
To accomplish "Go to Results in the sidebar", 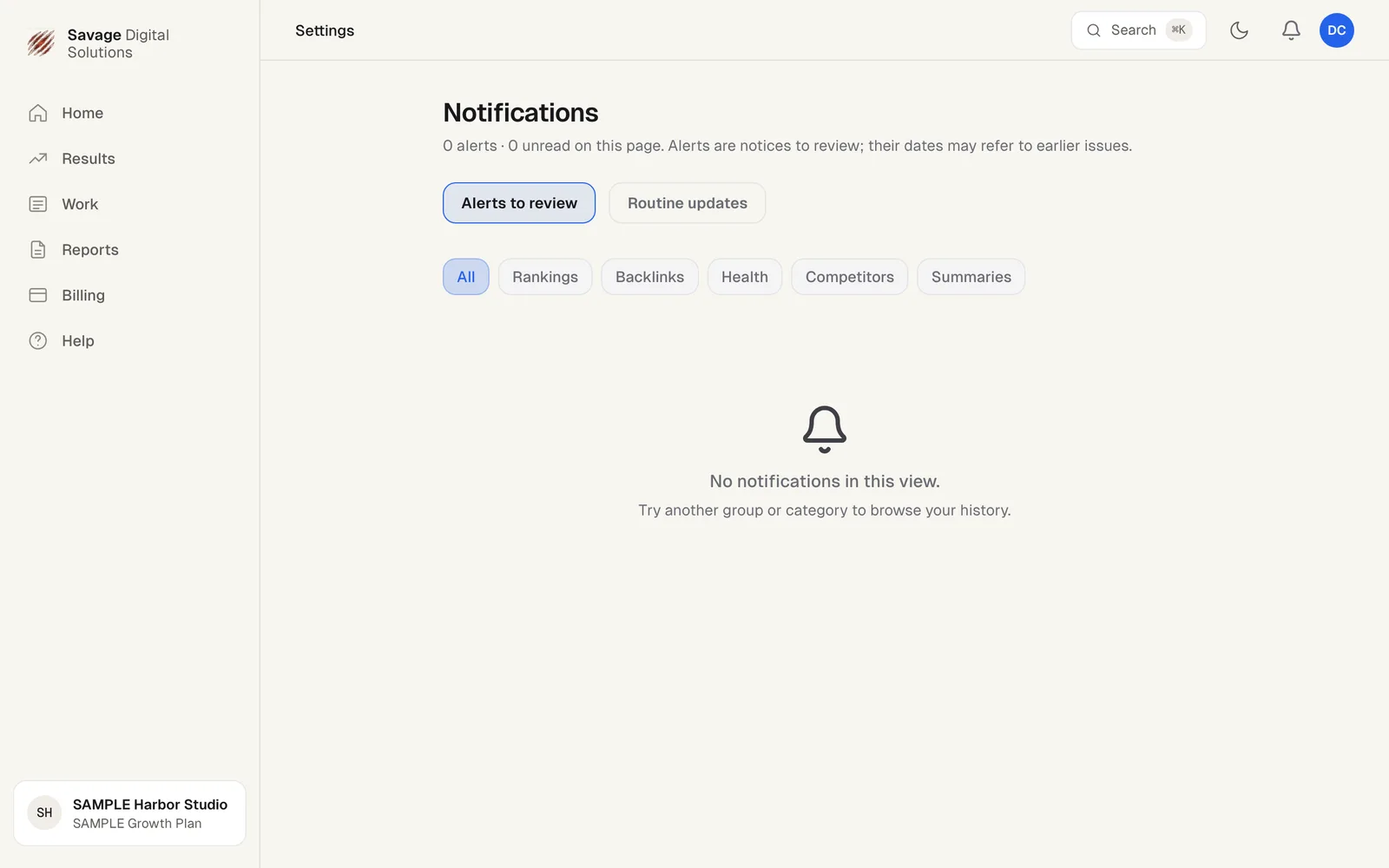I will (130, 159).
